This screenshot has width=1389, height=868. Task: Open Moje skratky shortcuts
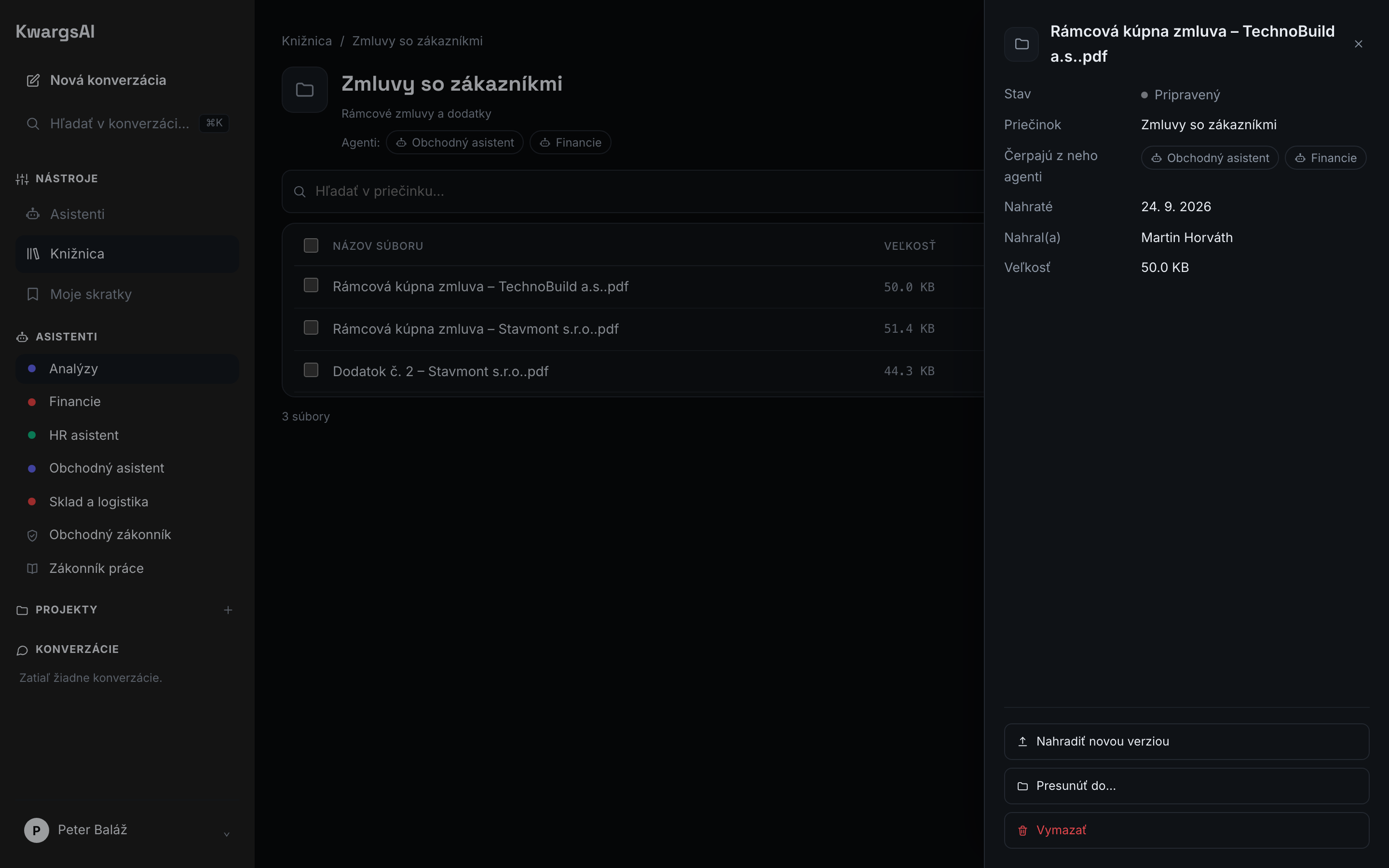coord(127,294)
